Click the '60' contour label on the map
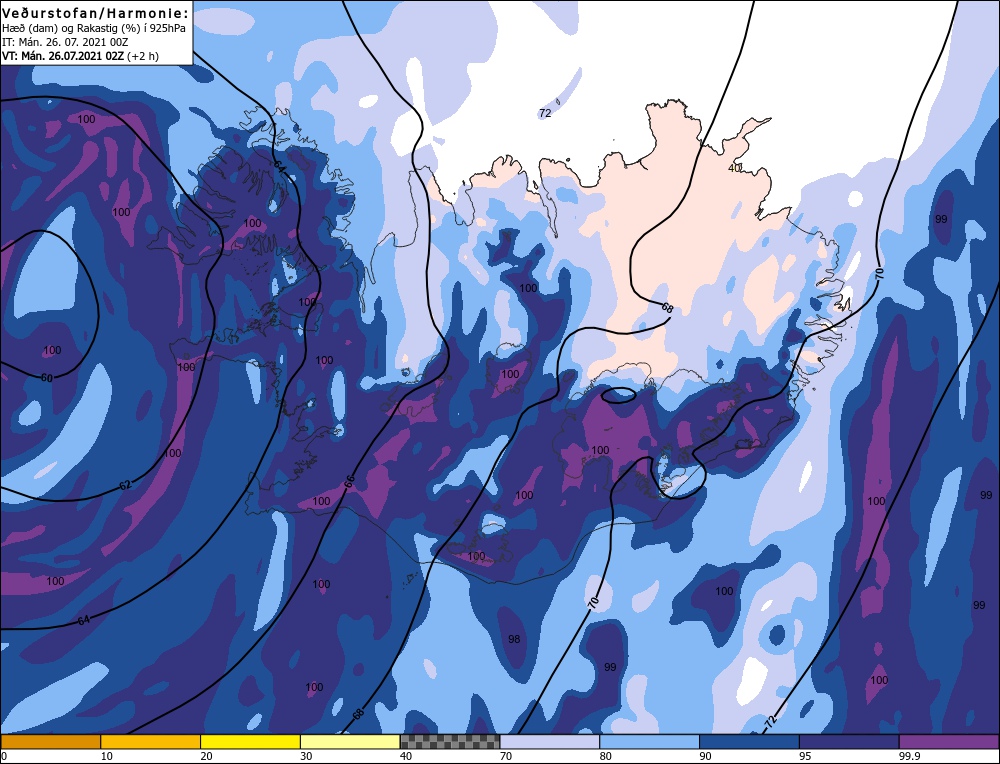Viewport: 1000px width, 764px height. (47, 378)
